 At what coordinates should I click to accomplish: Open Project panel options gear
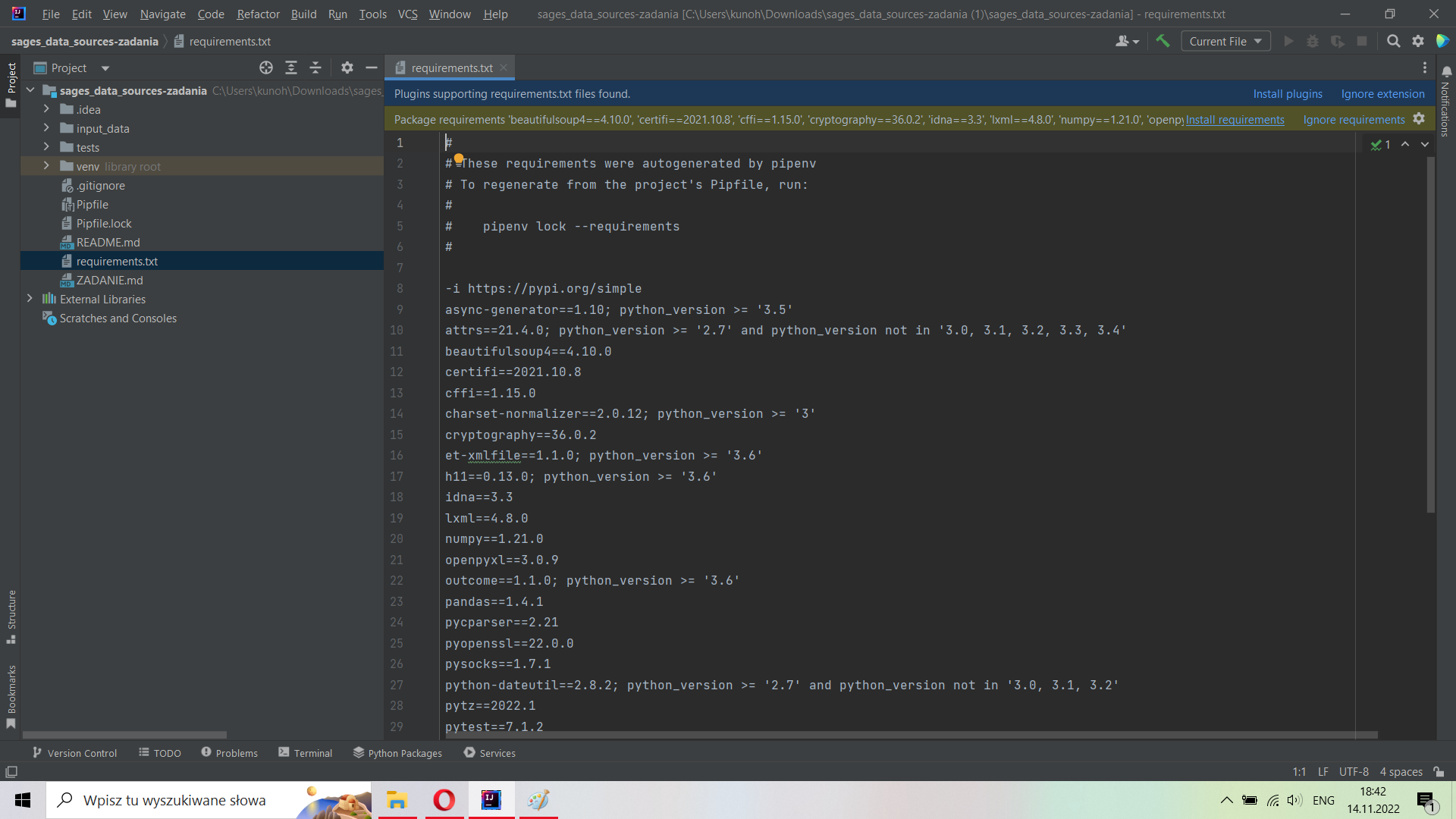[x=347, y=67]
